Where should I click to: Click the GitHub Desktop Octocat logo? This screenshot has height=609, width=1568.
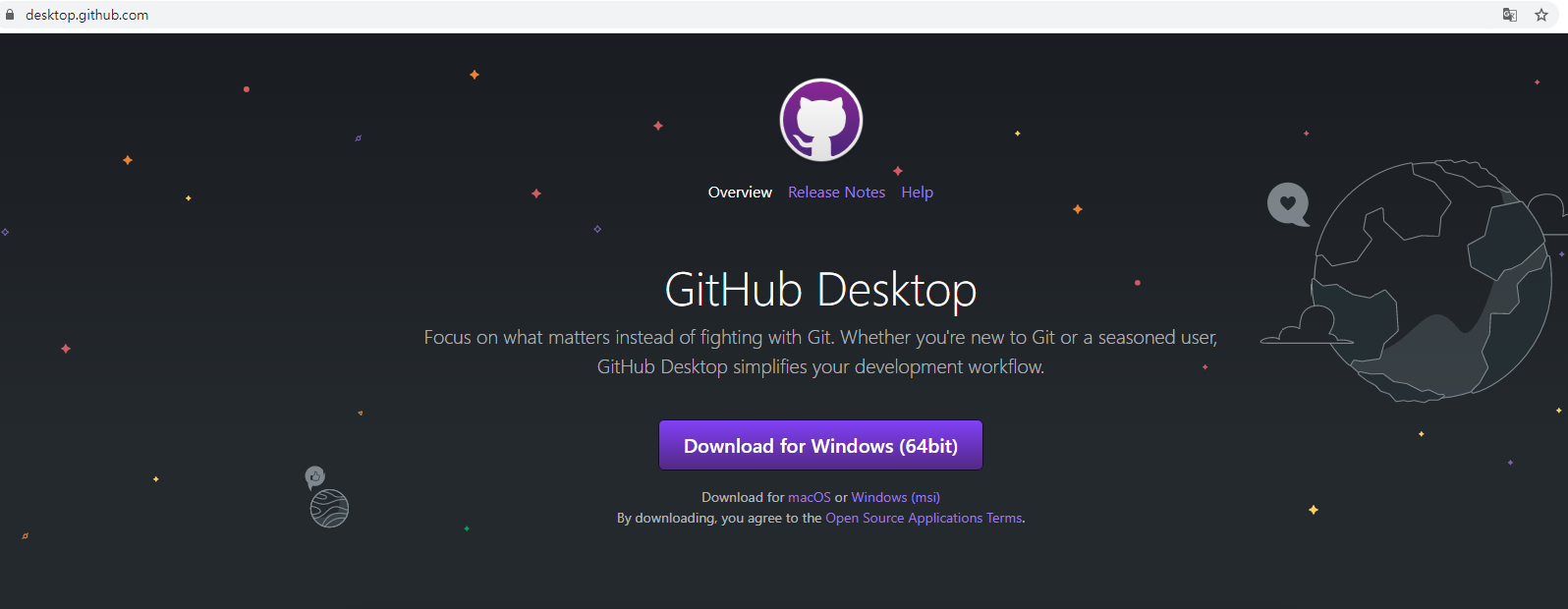(821, 120)
